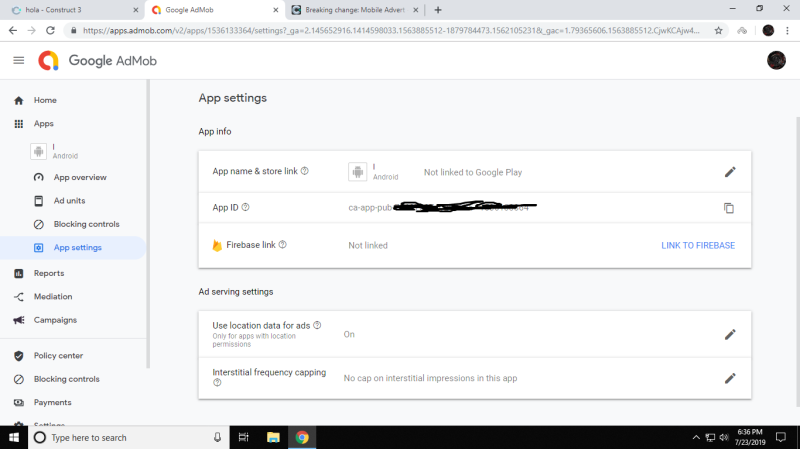
Task: Open Mediation section
Action: pos(53,296)
